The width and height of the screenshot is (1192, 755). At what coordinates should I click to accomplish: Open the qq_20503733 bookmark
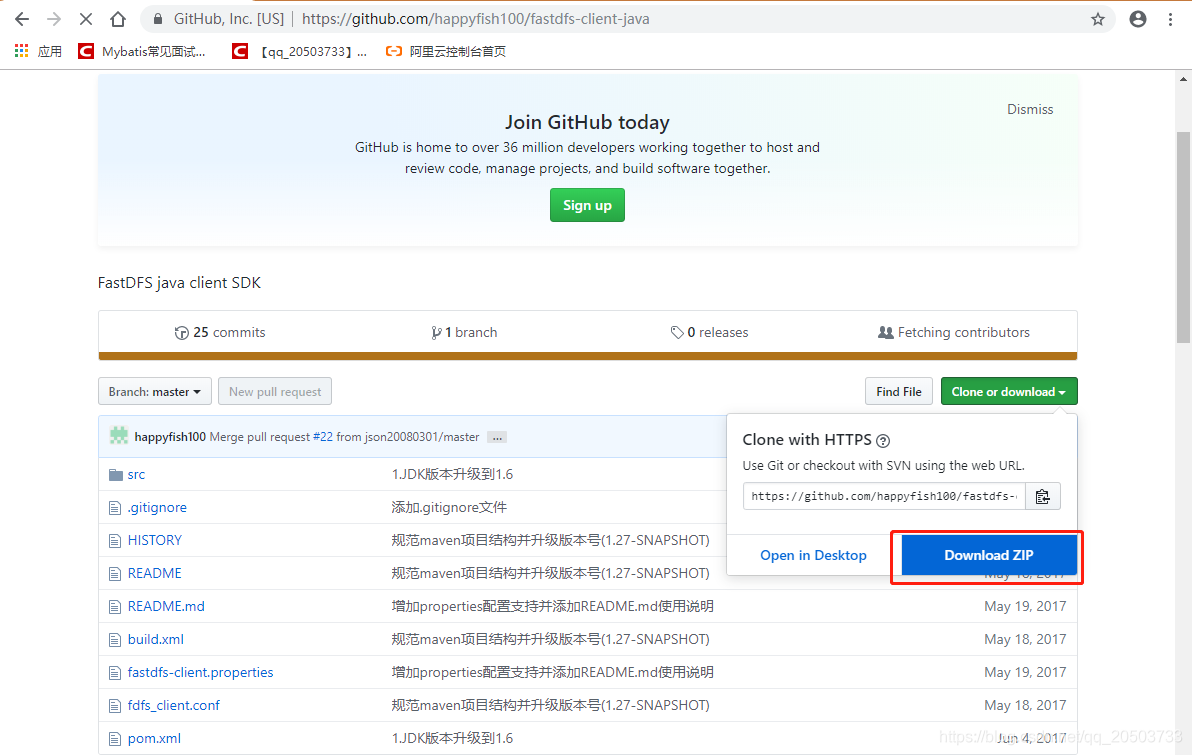point(300,51)
